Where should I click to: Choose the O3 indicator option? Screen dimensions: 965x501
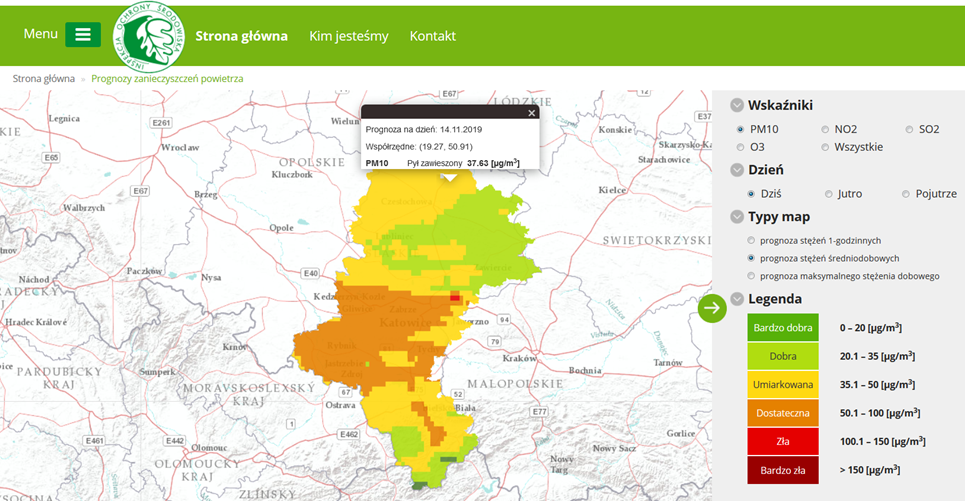(740, 147)
